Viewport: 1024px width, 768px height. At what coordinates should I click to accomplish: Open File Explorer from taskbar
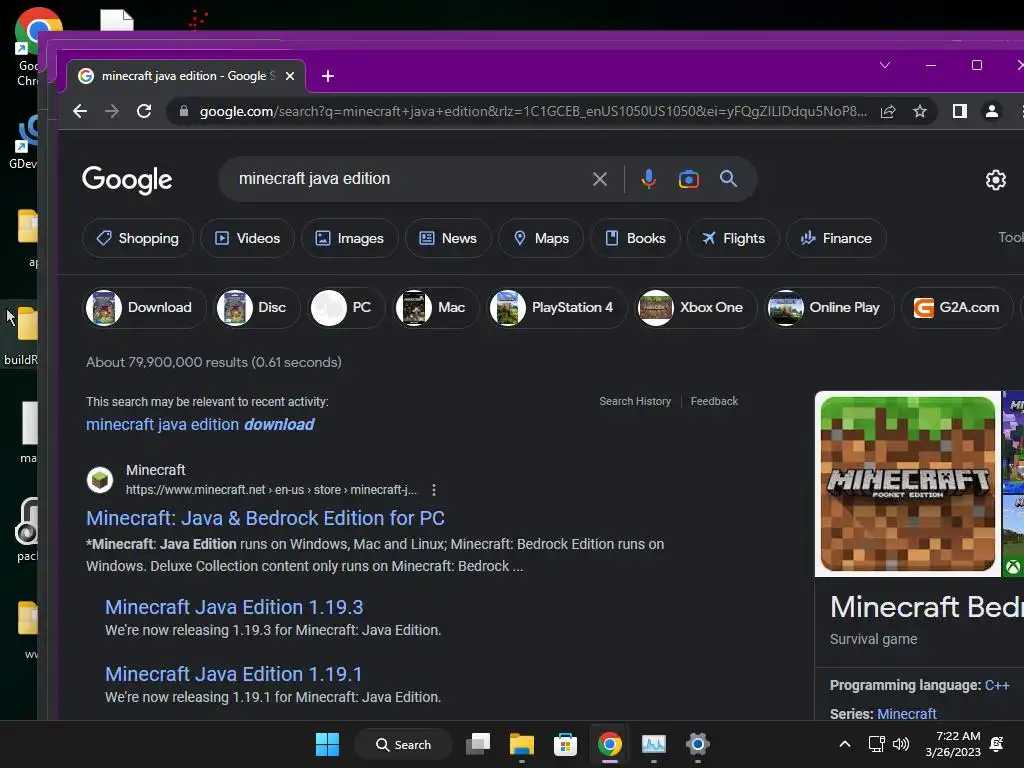coord(522,744)
